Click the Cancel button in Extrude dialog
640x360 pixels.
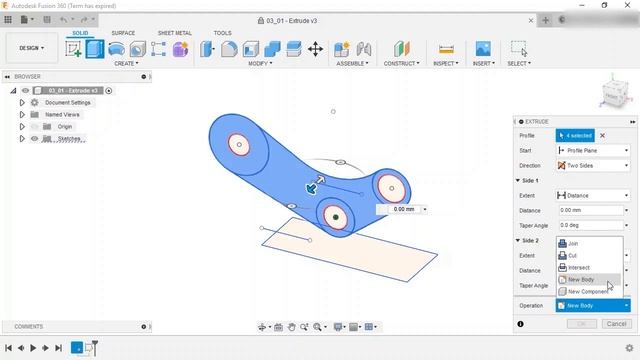pyautogui.click(x=616, y=324)
